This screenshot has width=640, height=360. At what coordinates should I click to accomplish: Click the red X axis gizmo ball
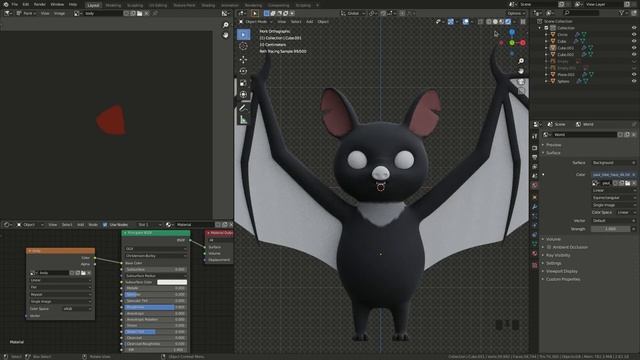pyautogui.click(x=522, y=42)
